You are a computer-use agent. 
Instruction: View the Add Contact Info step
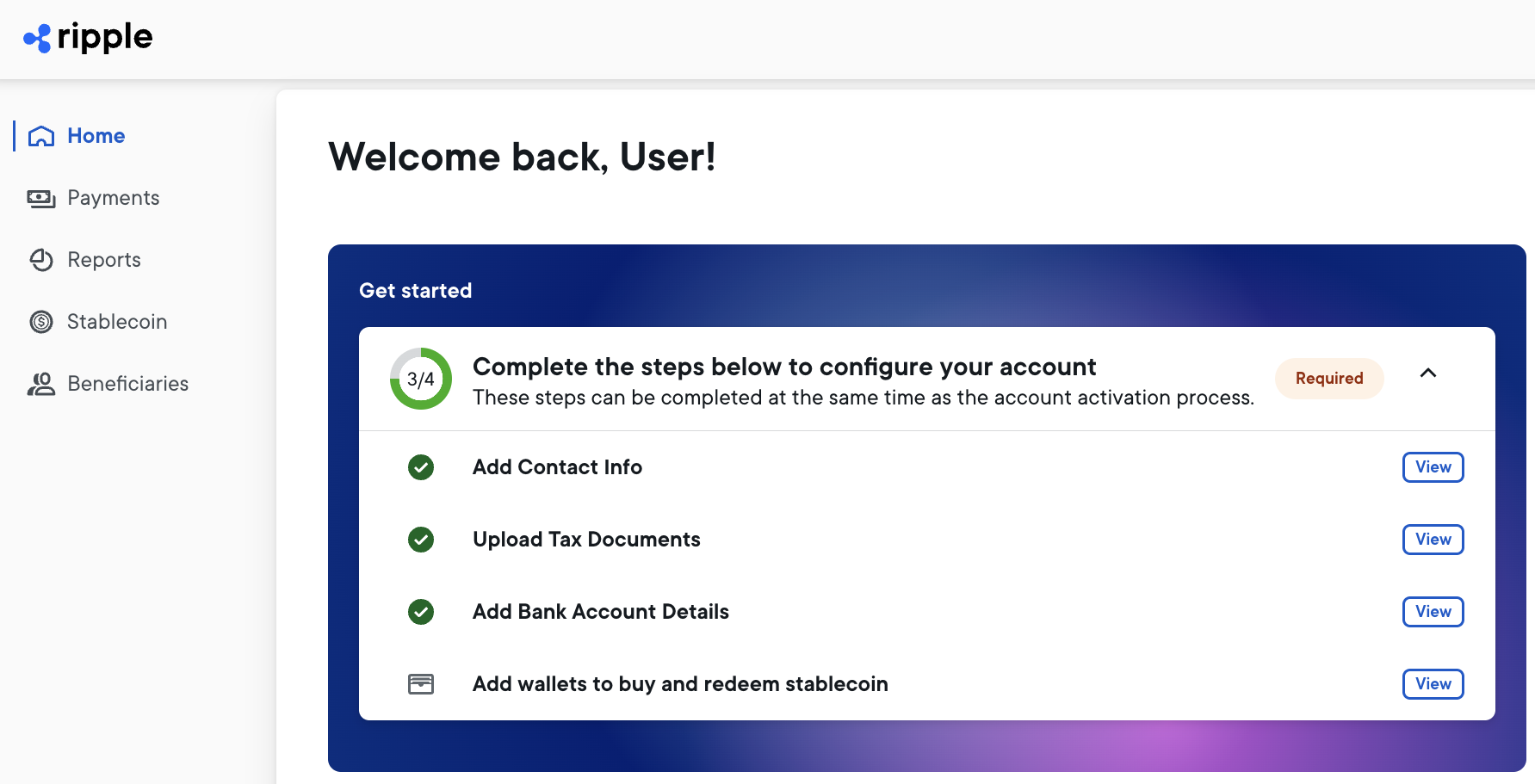point(1433,467)
